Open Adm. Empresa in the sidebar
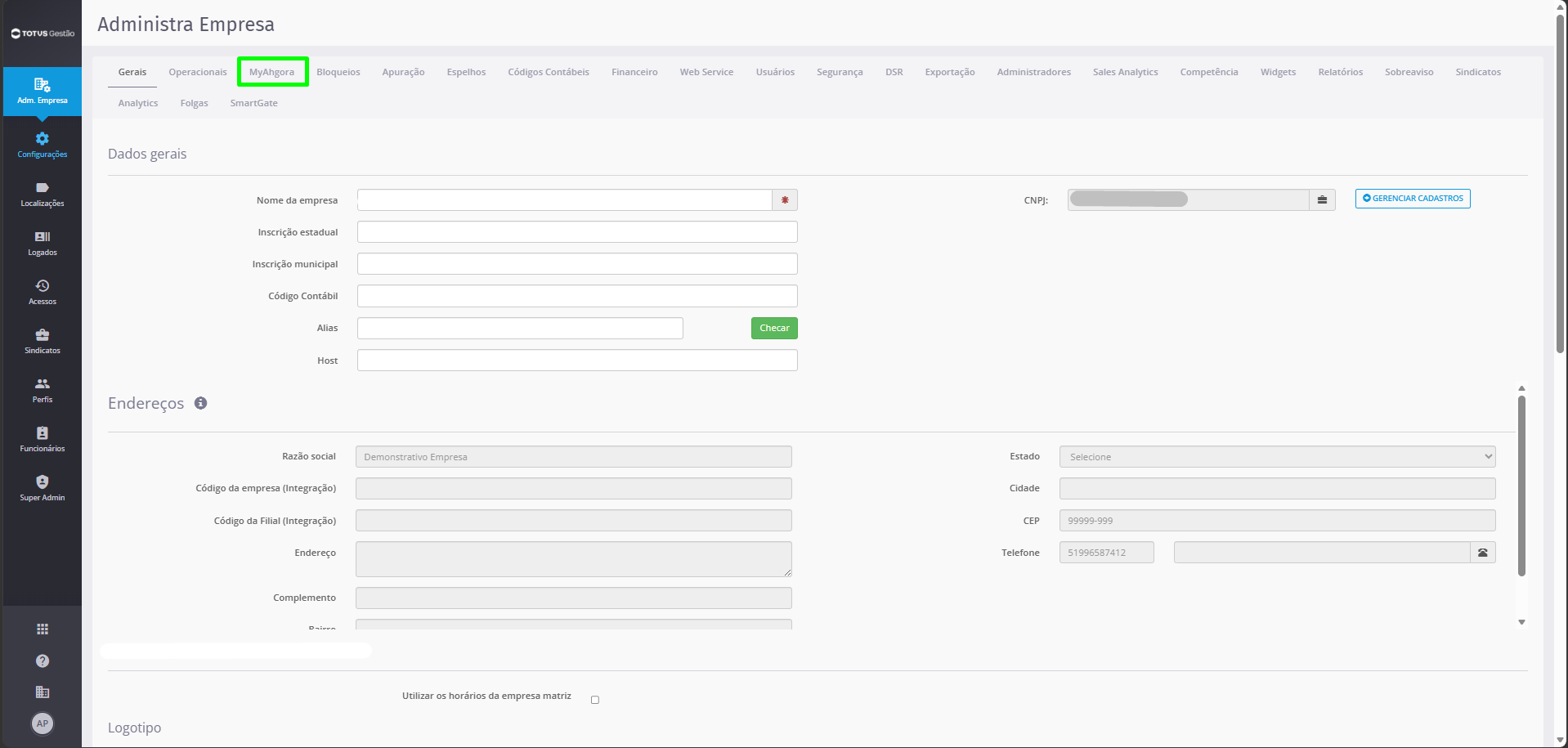This screenshot has height=748, width=1568. coord(42,91)
